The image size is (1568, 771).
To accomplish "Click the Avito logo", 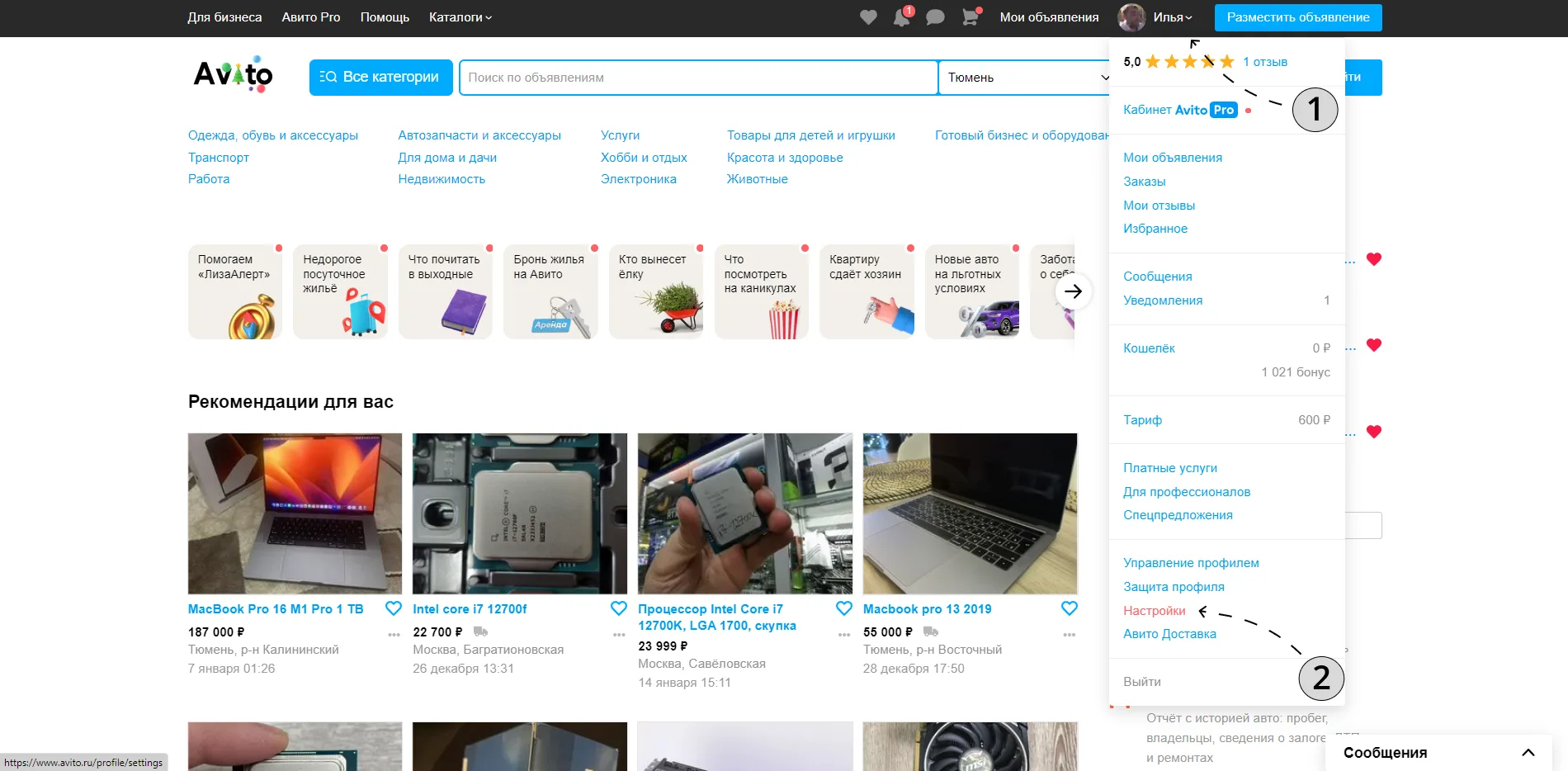I will click(233, 74).
